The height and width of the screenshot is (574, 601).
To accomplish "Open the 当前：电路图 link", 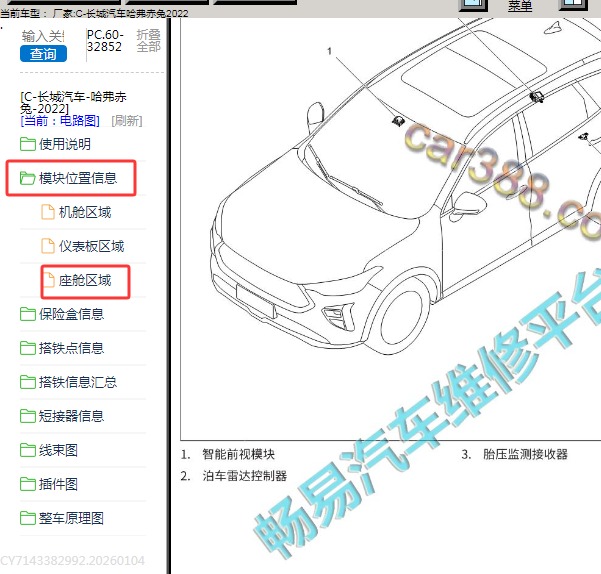I will click(x=60, y=121).
